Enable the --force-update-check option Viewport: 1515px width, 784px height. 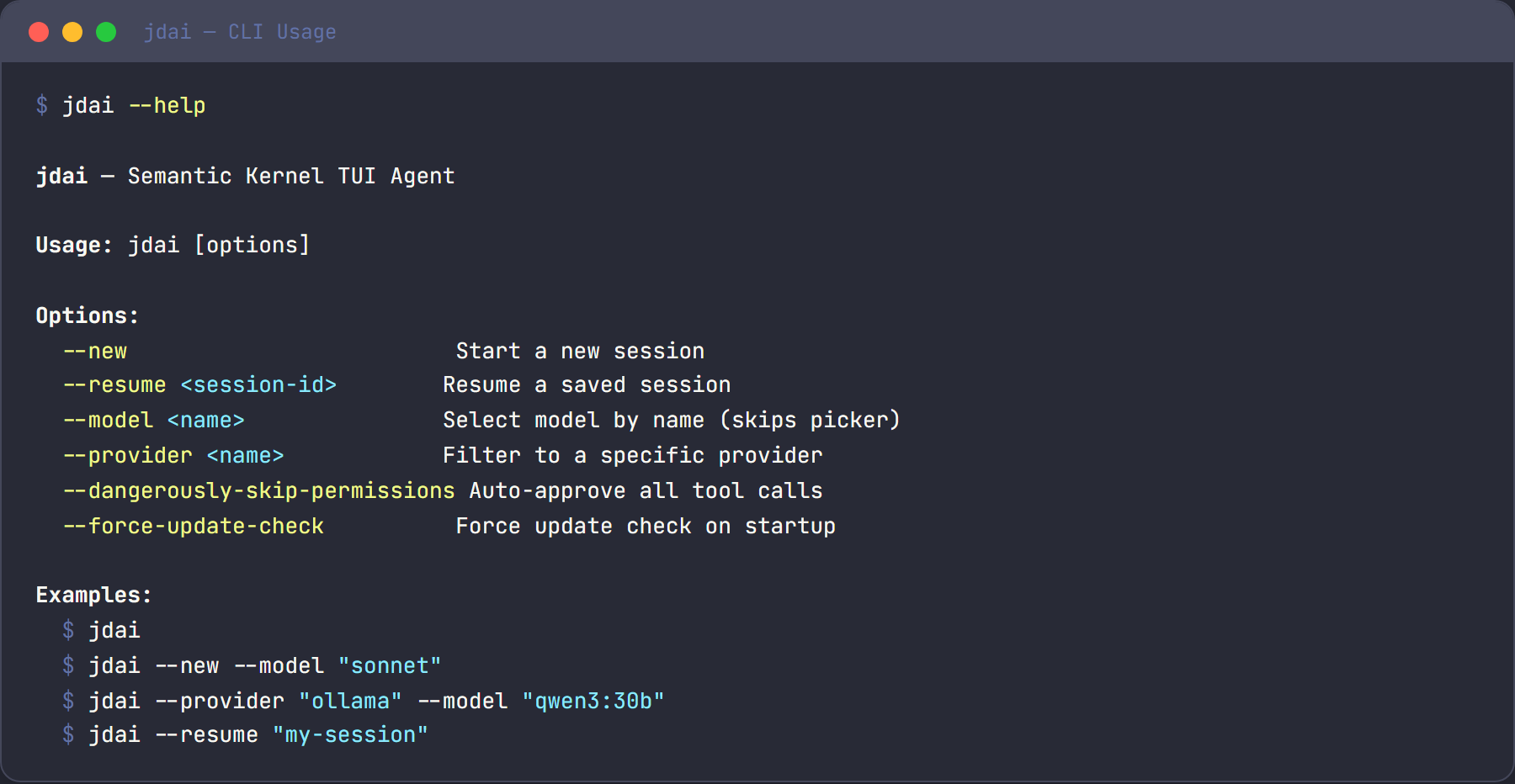tap(194, 526)
